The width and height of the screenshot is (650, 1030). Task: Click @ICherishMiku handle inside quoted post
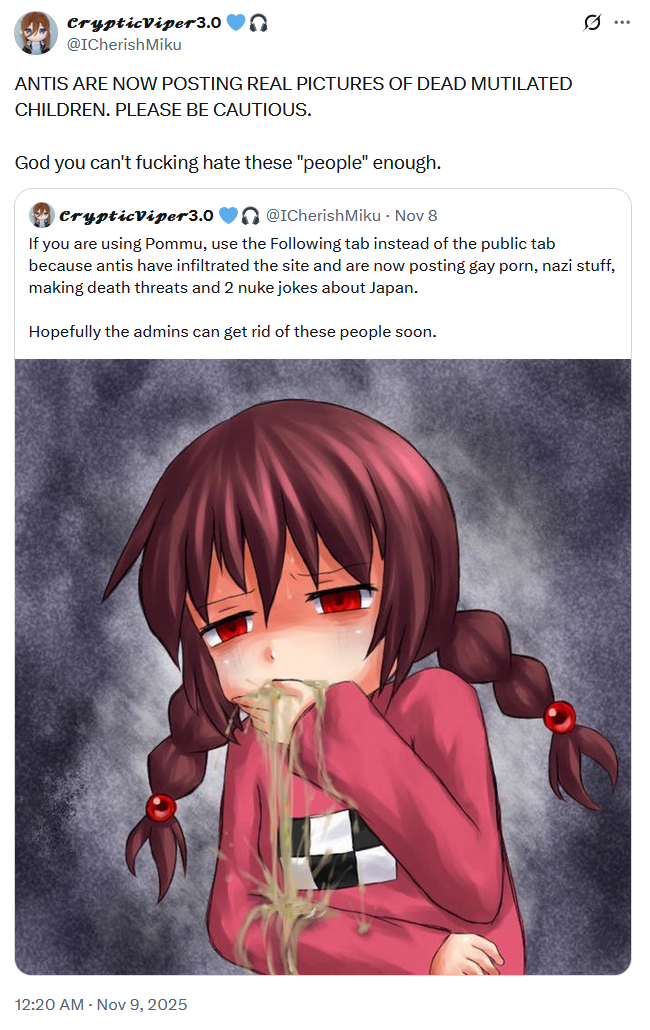coord(323,215)
